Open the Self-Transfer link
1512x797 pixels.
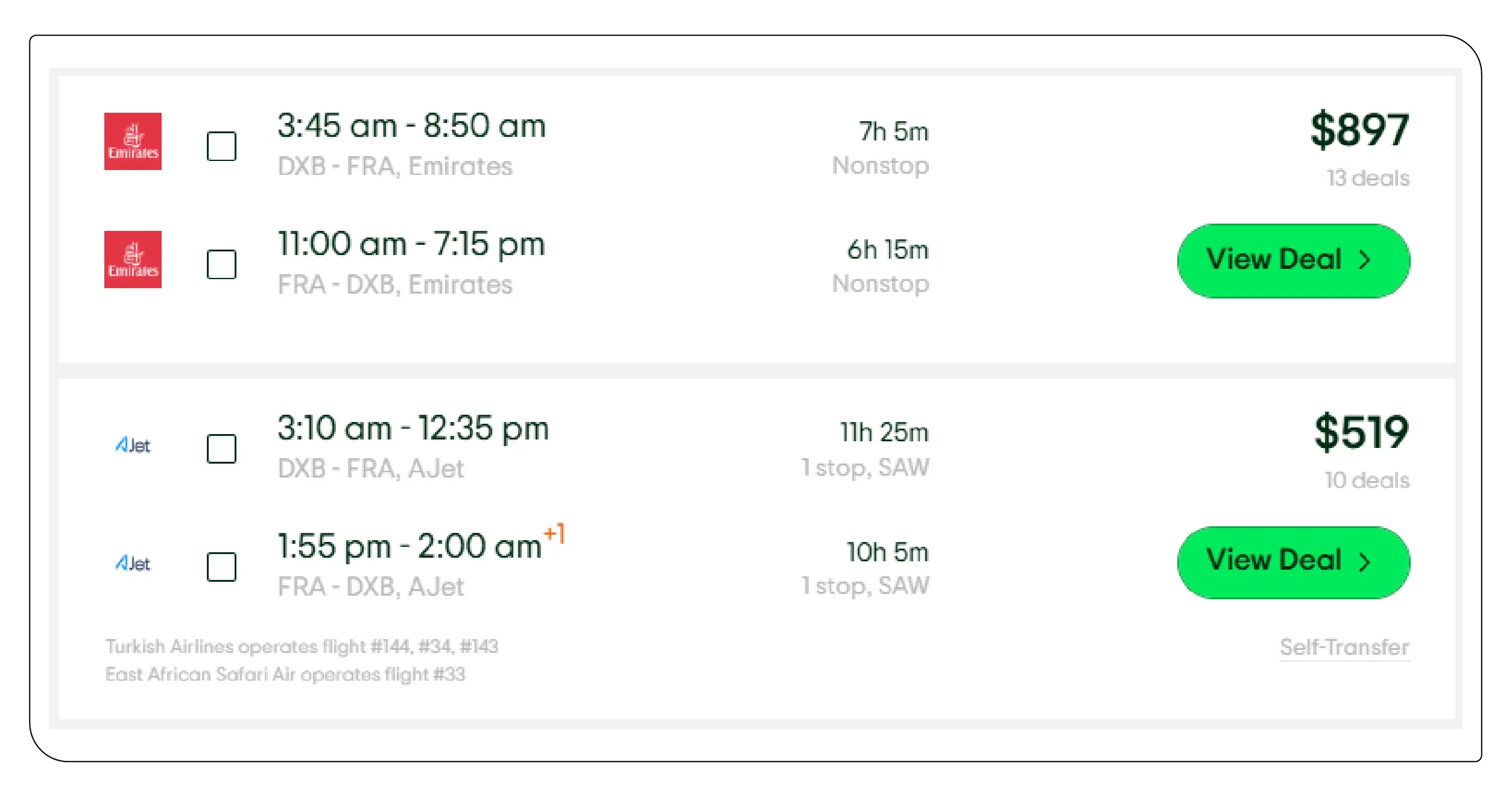coord(1344,647)
